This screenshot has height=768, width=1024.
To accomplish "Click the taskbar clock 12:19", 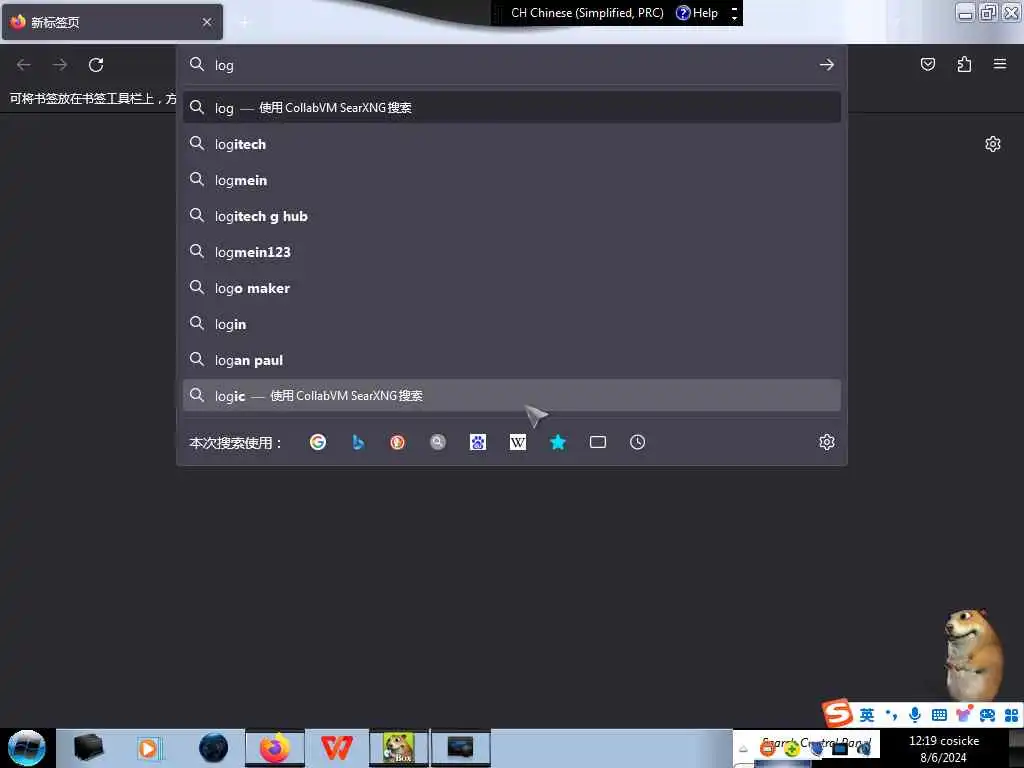I will pos(944,749).
